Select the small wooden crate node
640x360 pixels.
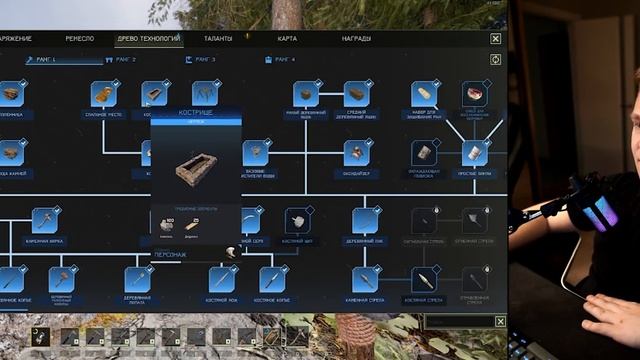(x=306, y=94)
